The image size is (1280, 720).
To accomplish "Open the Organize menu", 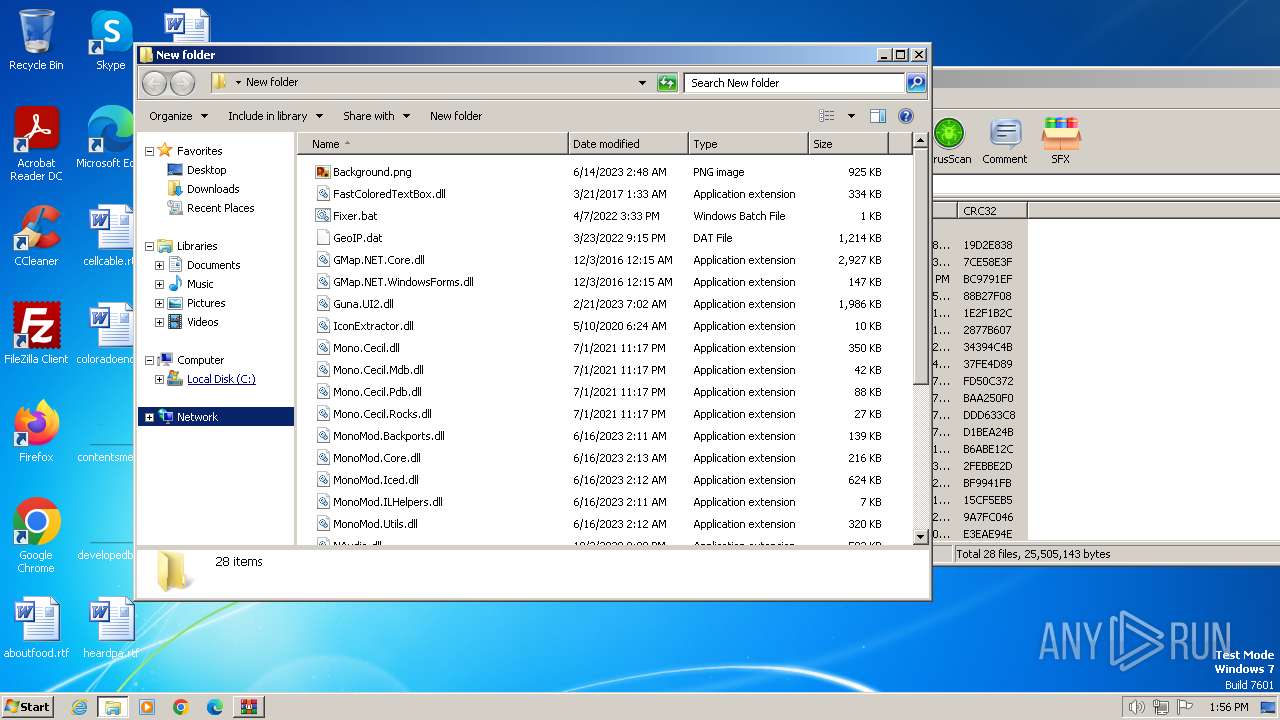I will pyautogui.click(x=179, y=116).
